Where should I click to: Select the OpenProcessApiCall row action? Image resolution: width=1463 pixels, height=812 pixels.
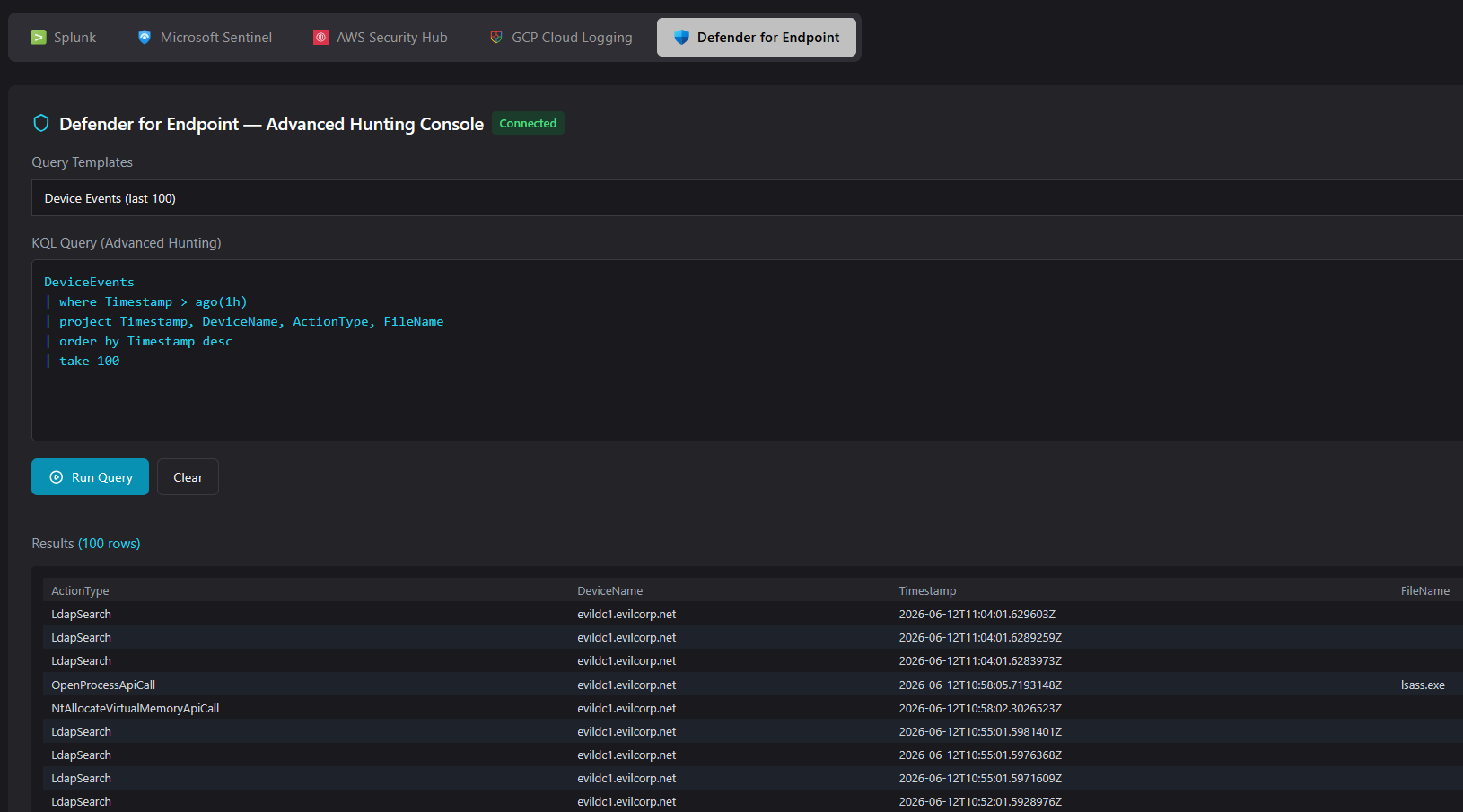103,685
